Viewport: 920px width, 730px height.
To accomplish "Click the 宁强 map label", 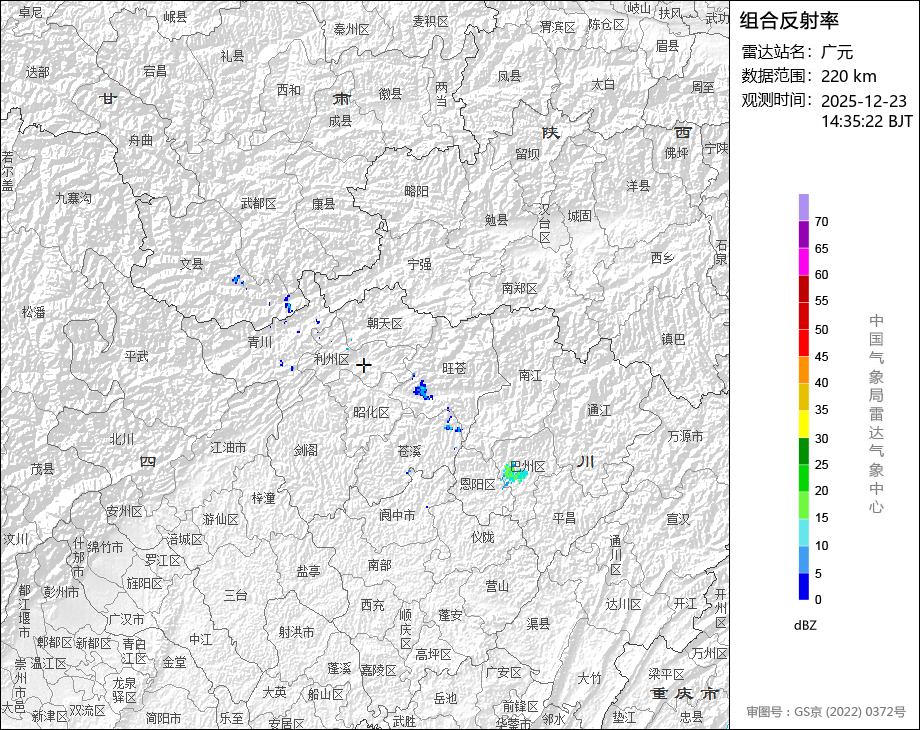I will (420, 264).
